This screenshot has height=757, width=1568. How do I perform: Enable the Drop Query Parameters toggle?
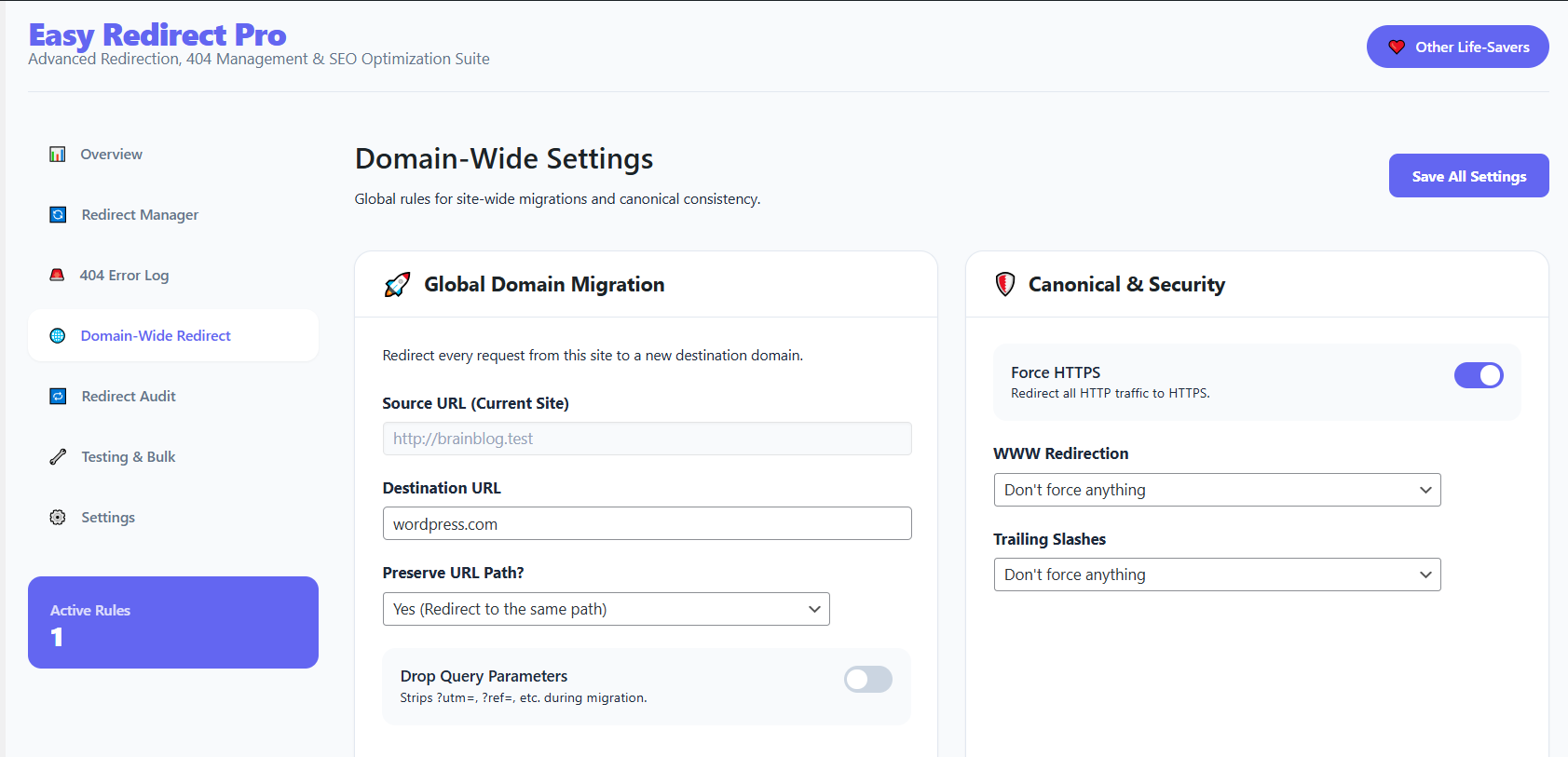tap(868, 680)
